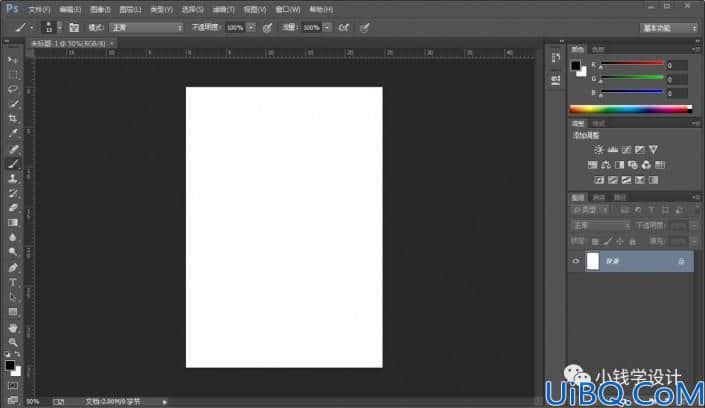Open the File menu

click(x=39, y=9)
